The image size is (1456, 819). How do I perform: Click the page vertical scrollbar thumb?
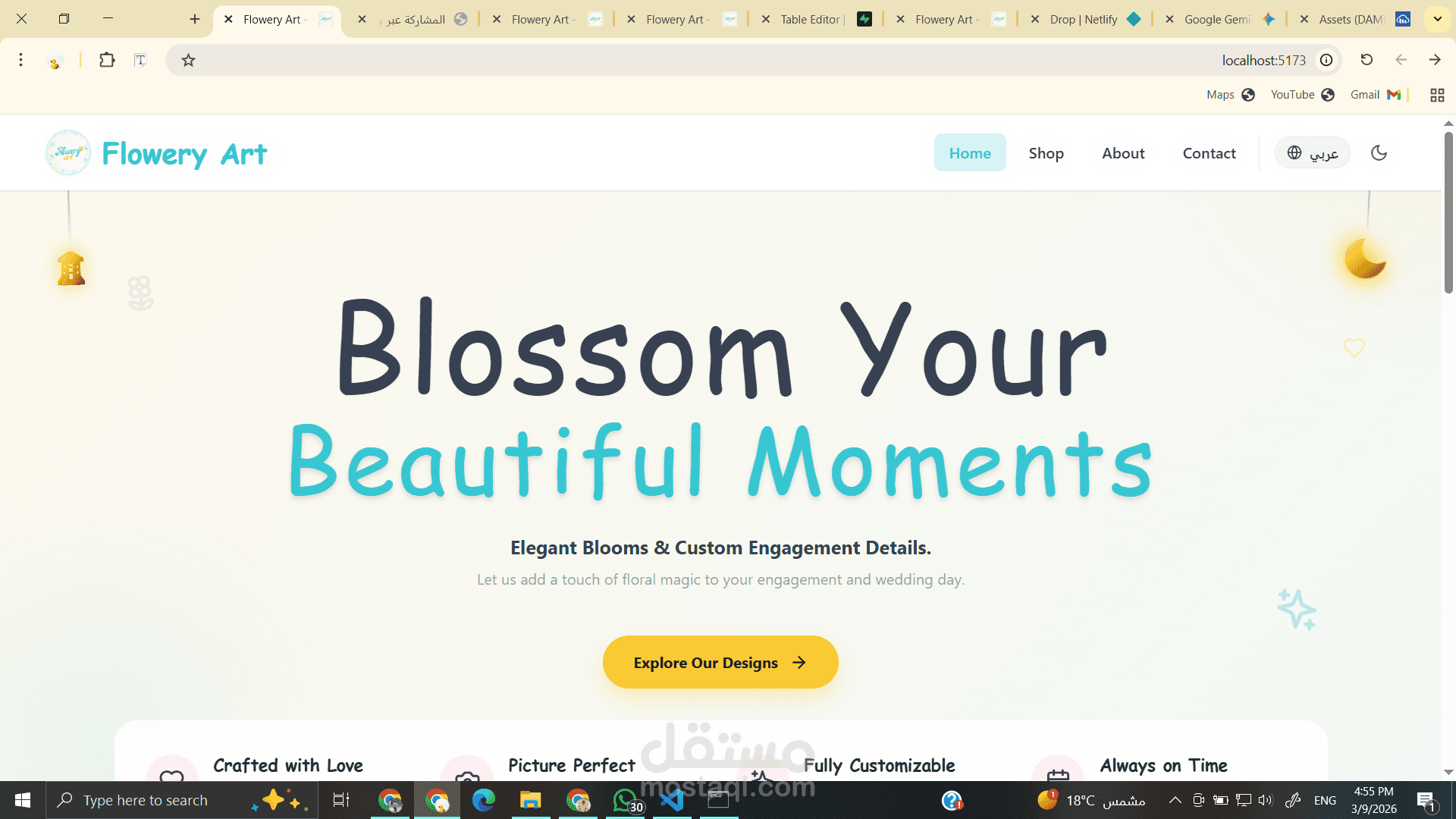pos(1448,212)
